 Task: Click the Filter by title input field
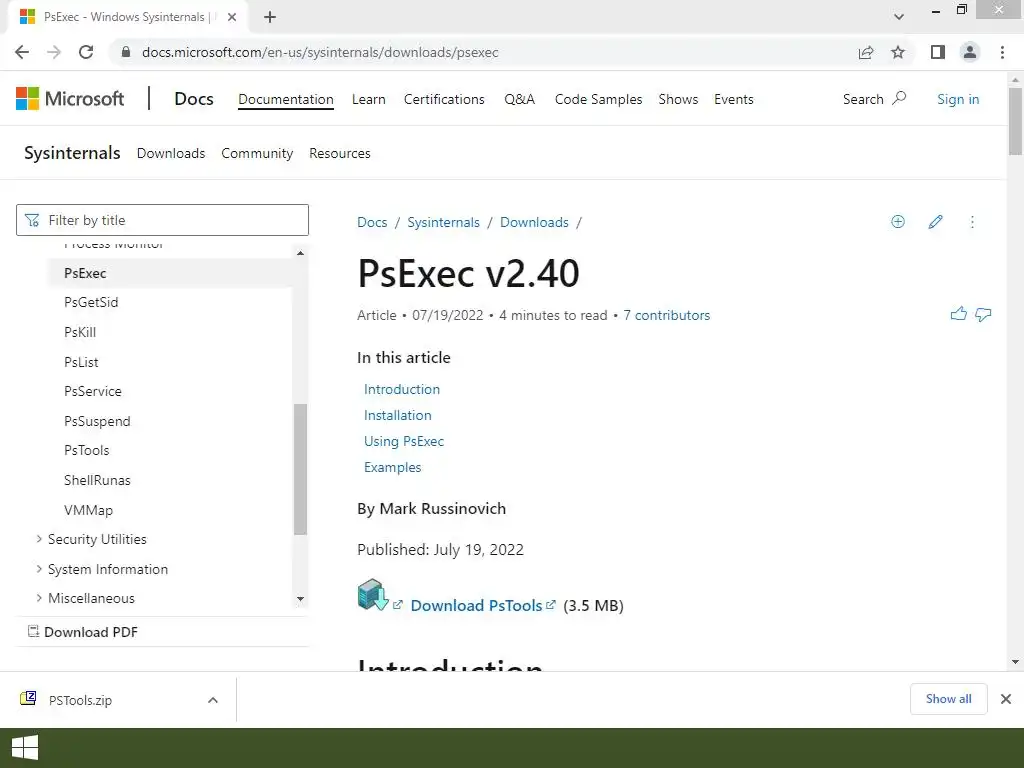click(162, 220)
